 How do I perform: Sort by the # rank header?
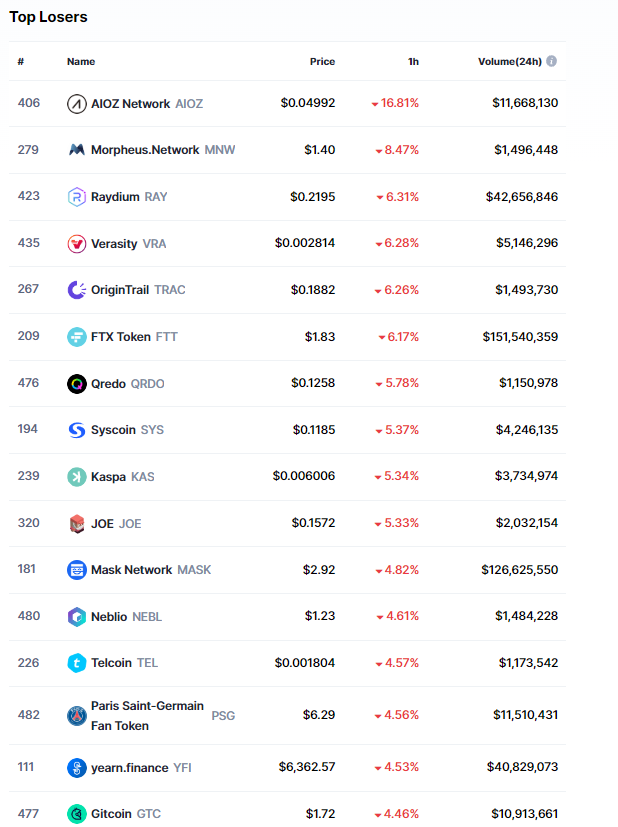(x=21, y=61)
